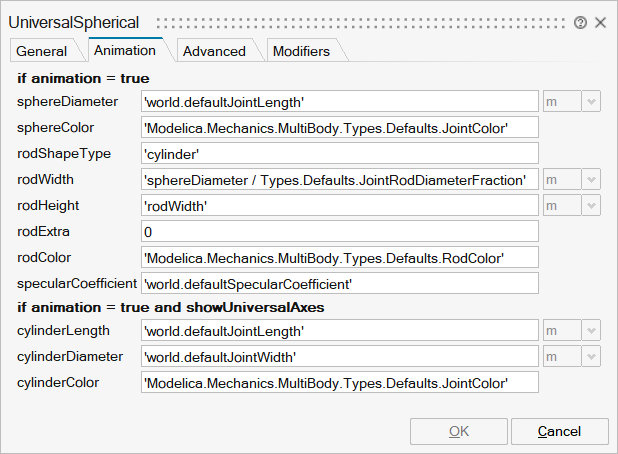Click the OK button

click(458, 431)
